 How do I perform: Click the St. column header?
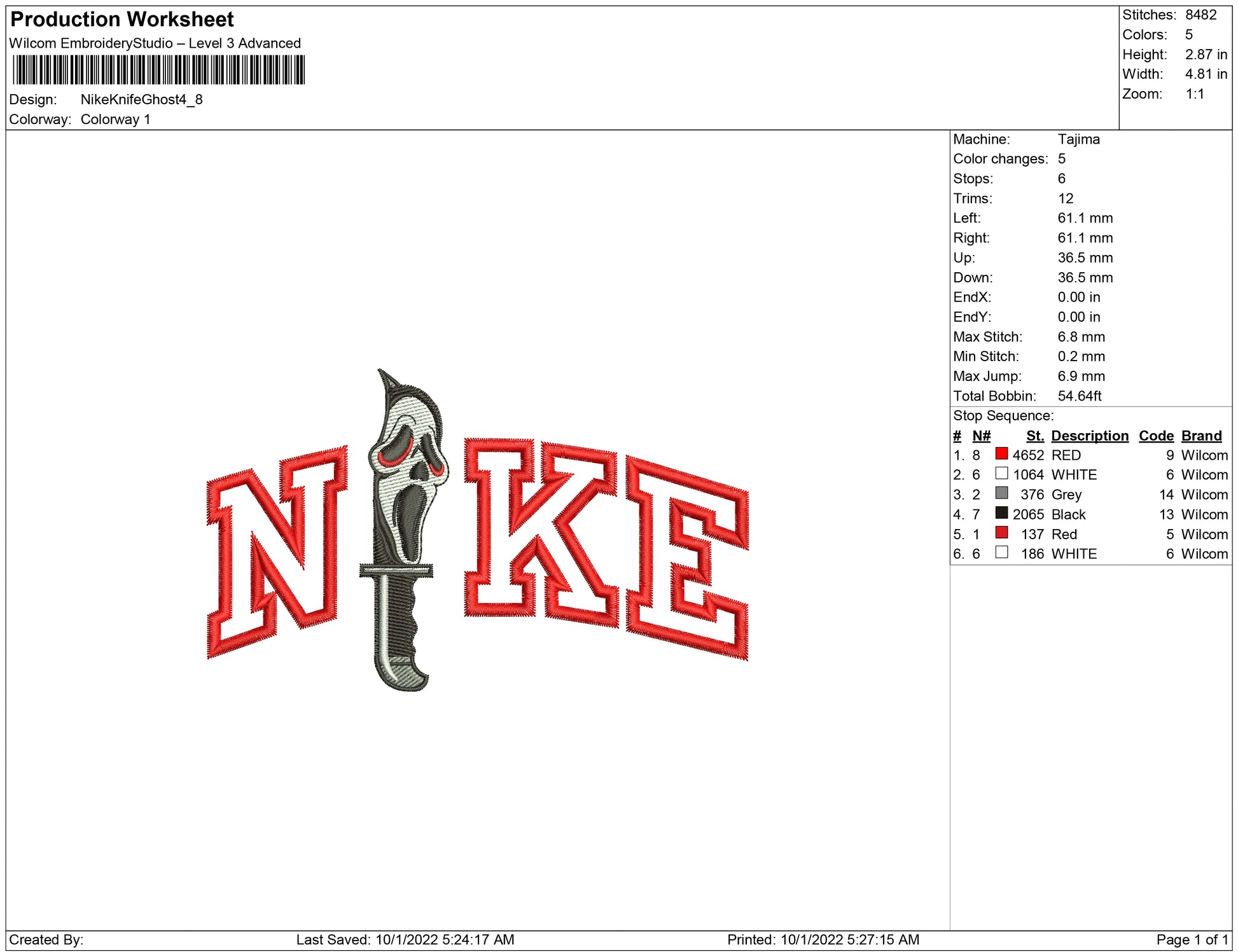[1034, 436]
